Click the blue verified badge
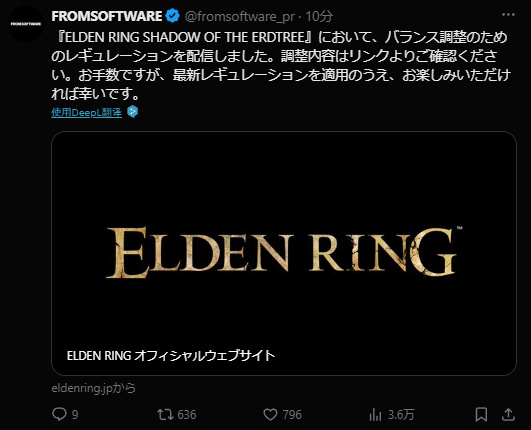This screenshot has width=531, height=430. point(173,16)
